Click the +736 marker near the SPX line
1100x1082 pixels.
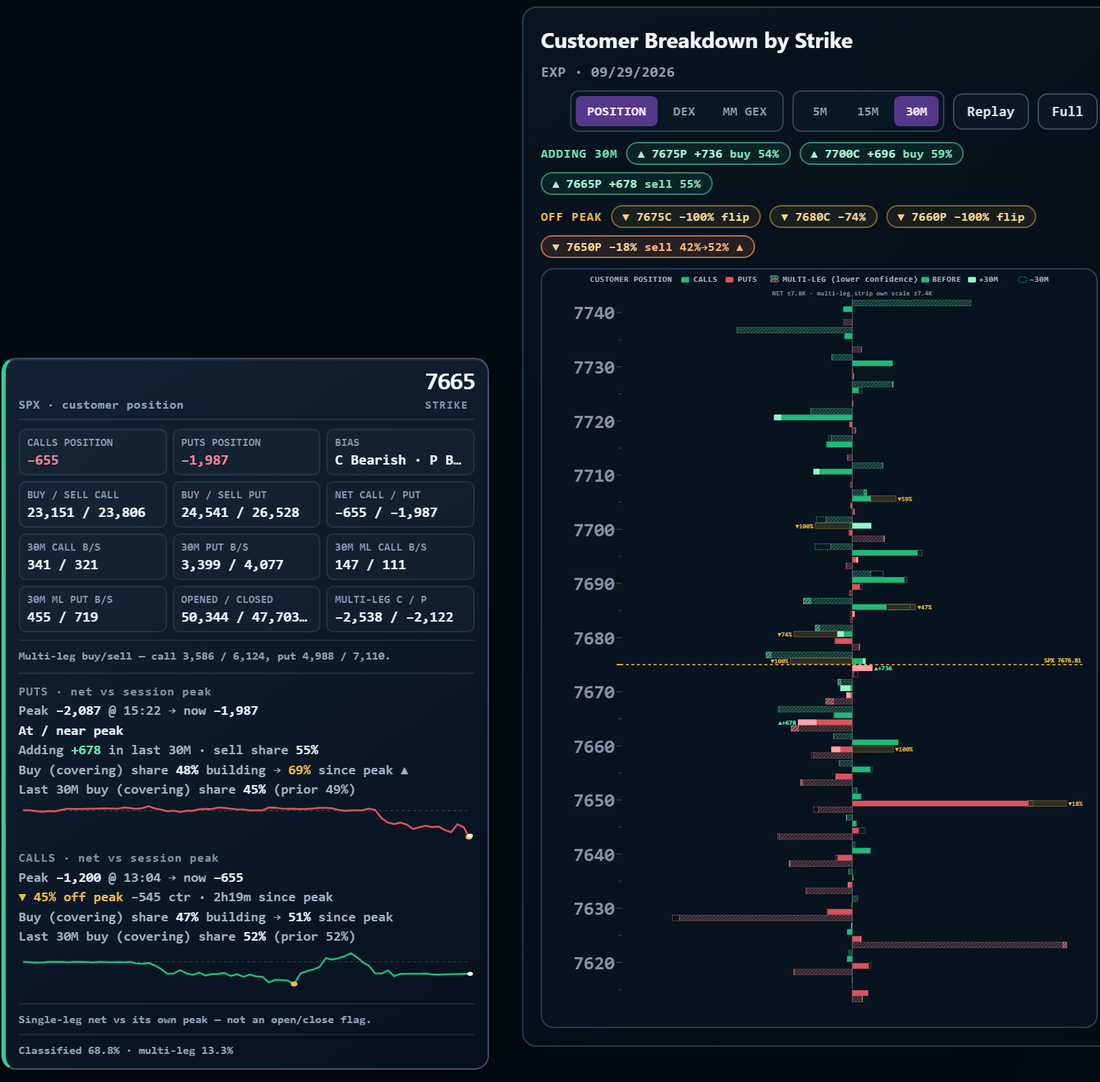[883, 669]
